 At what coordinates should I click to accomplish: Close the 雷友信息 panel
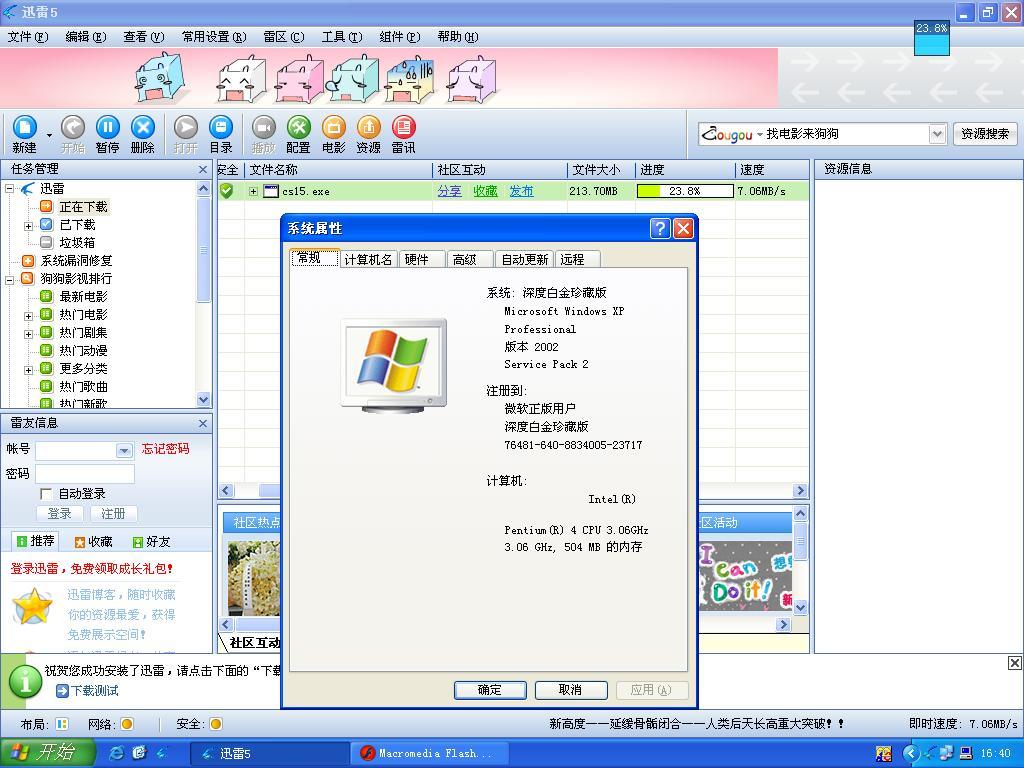coord(202,424)
